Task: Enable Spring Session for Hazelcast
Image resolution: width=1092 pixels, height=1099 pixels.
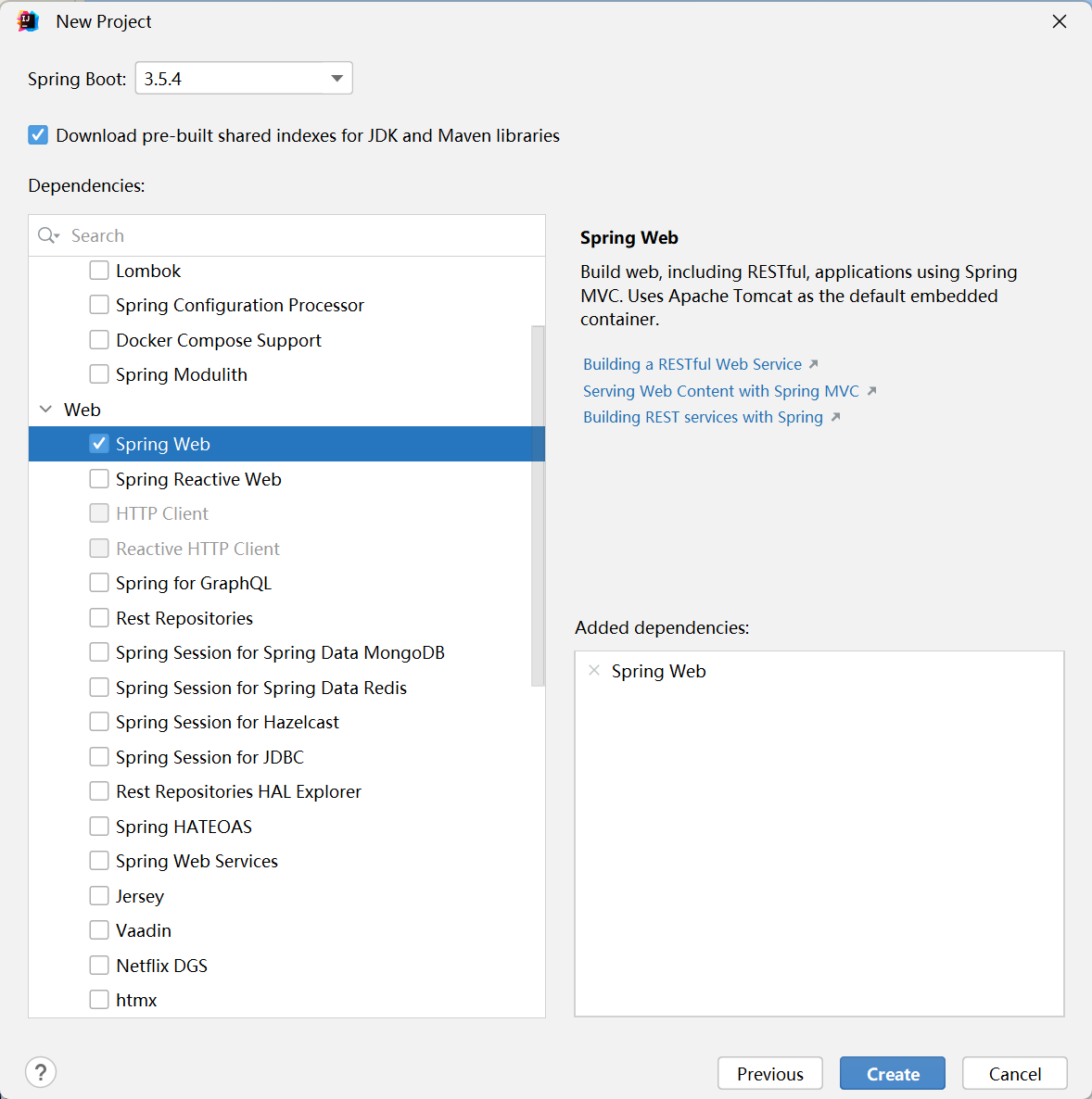Action: pyautogui.click(x=99, y=722)
